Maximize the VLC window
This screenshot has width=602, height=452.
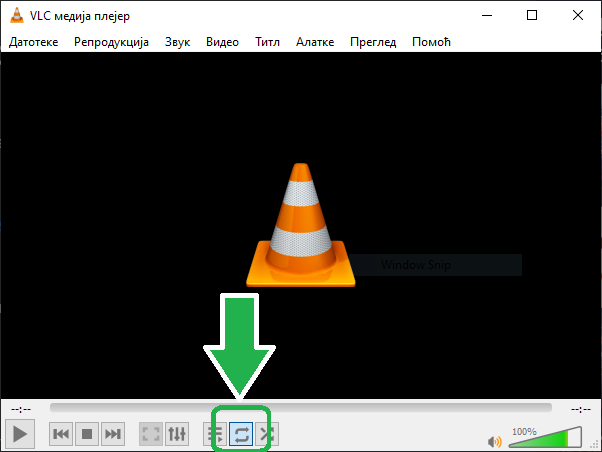click(532, 15)
